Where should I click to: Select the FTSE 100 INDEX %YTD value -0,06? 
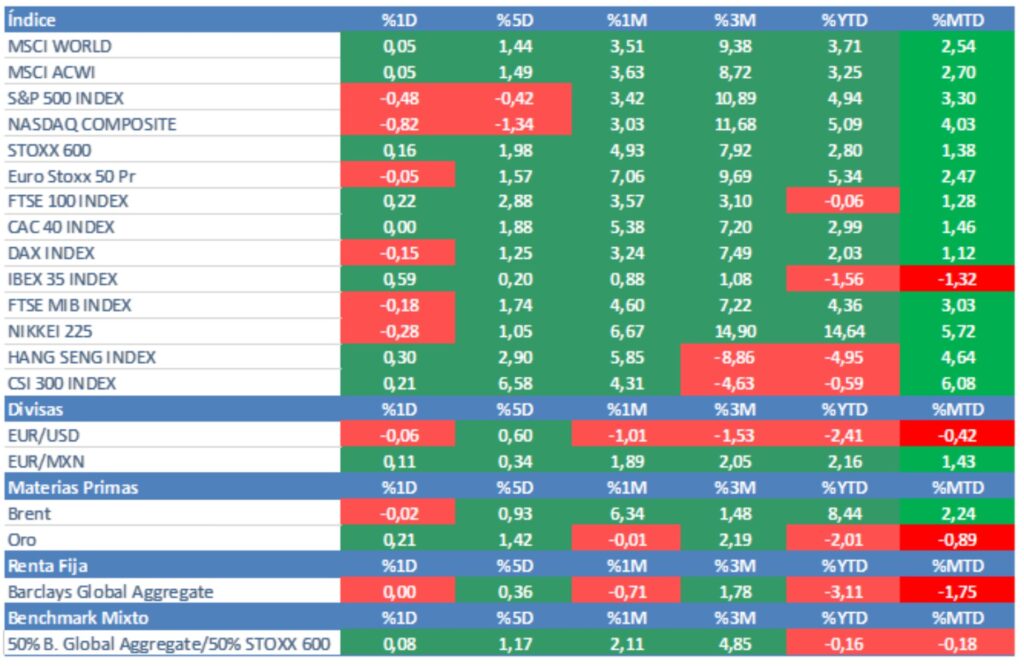843,202
